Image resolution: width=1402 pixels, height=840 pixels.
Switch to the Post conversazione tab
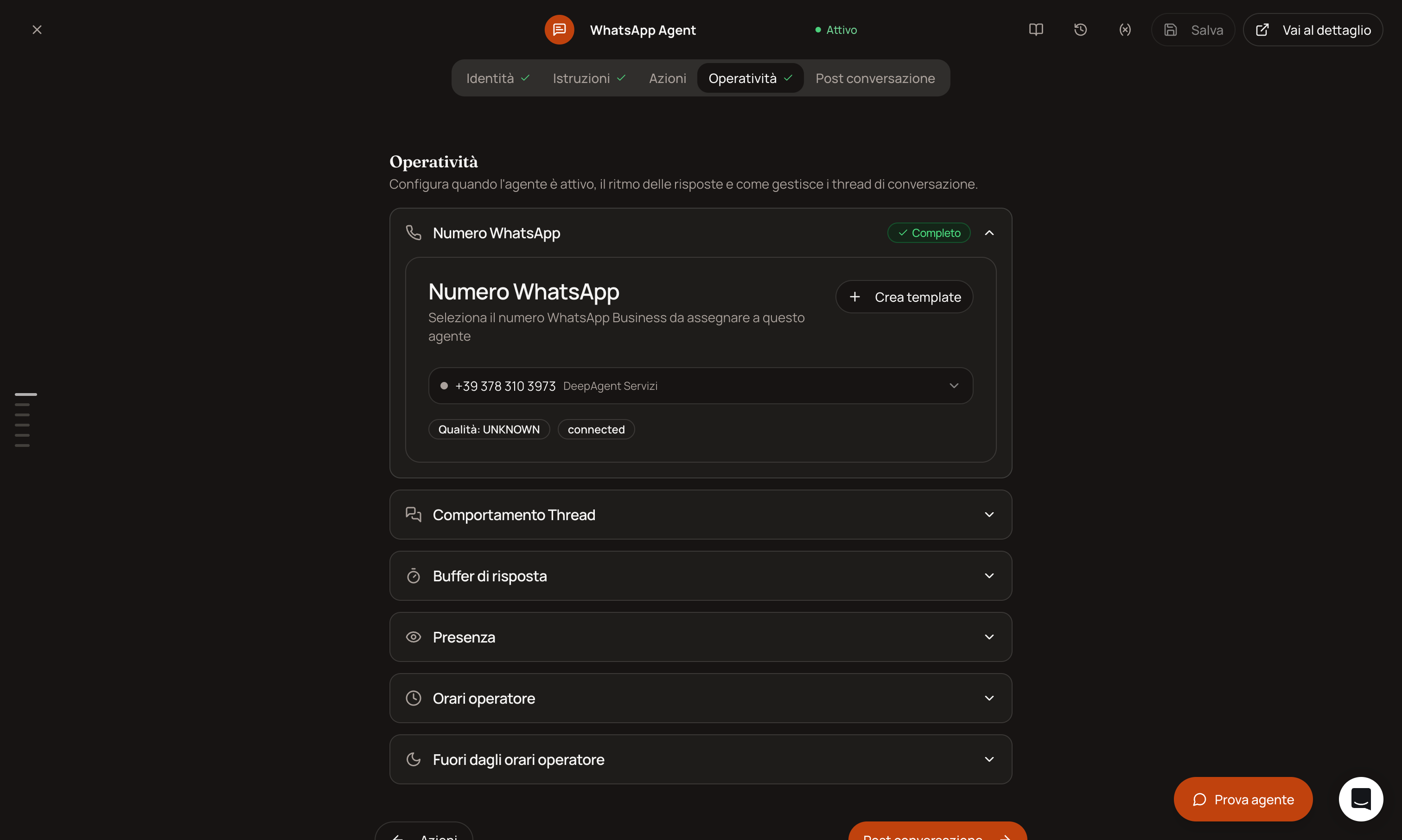click(x=875, y=78)
